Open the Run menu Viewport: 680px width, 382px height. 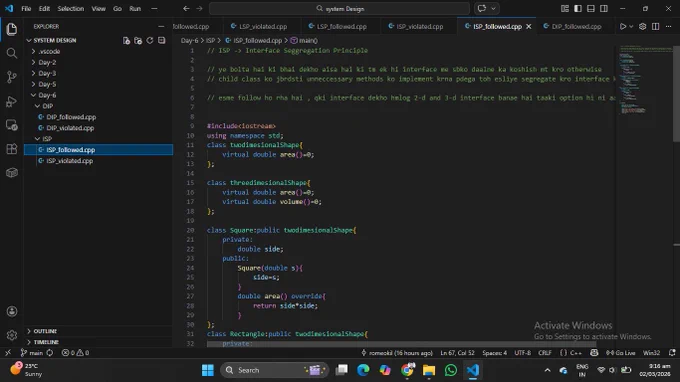coord(135,8)
